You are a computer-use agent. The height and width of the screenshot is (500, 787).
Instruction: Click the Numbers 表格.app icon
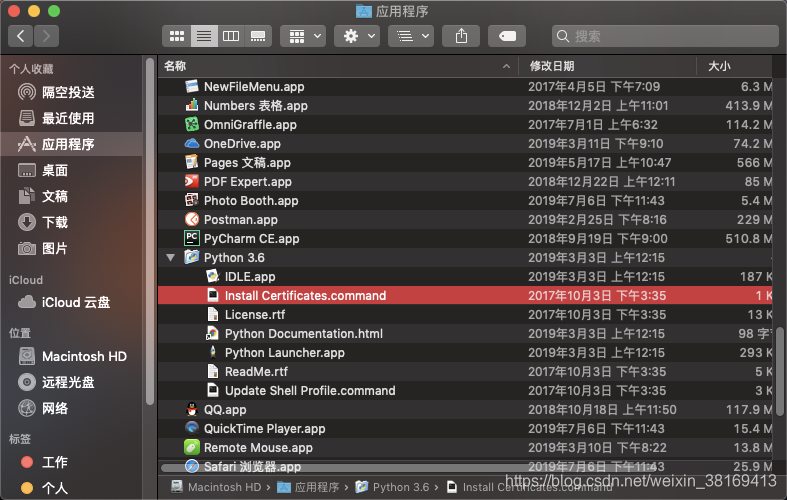point(192,105)
